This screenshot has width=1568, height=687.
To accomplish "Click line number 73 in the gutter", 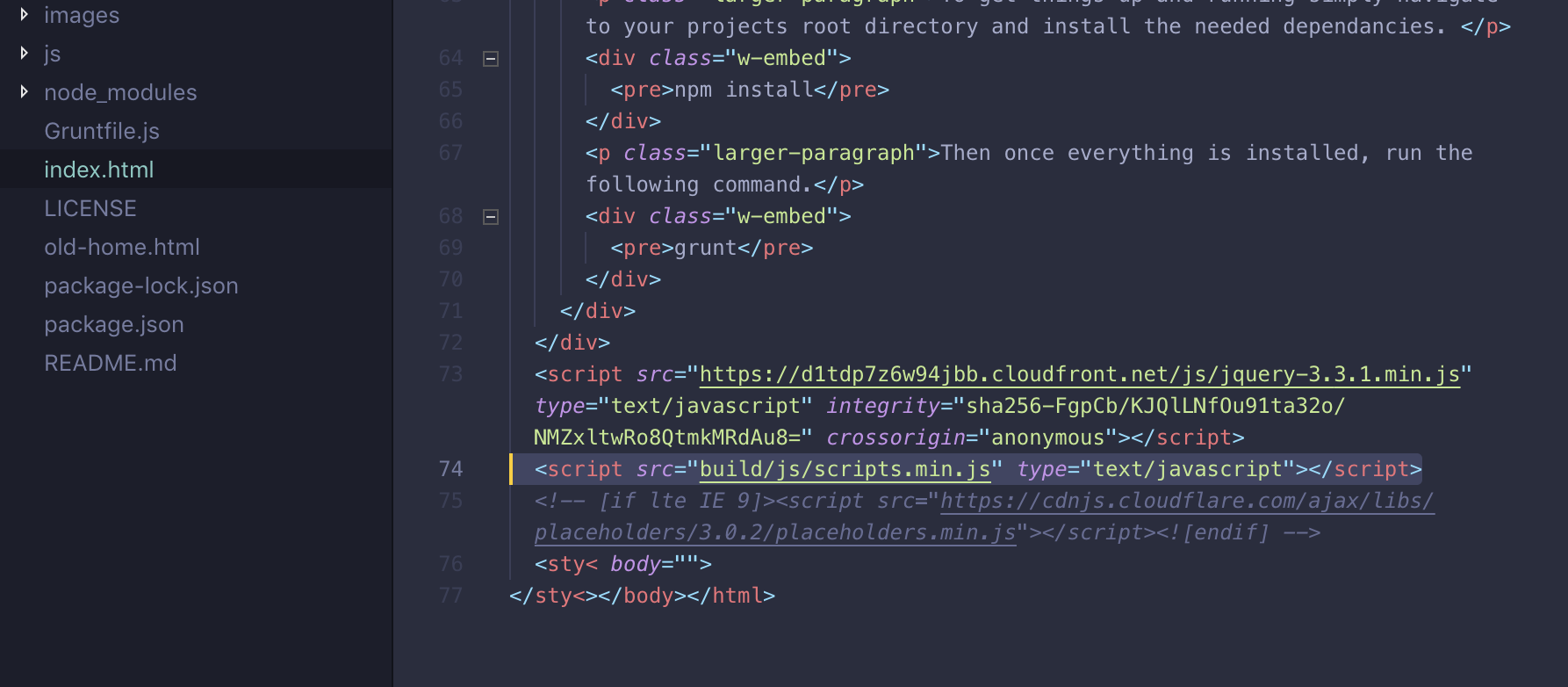I will [450, 374].
